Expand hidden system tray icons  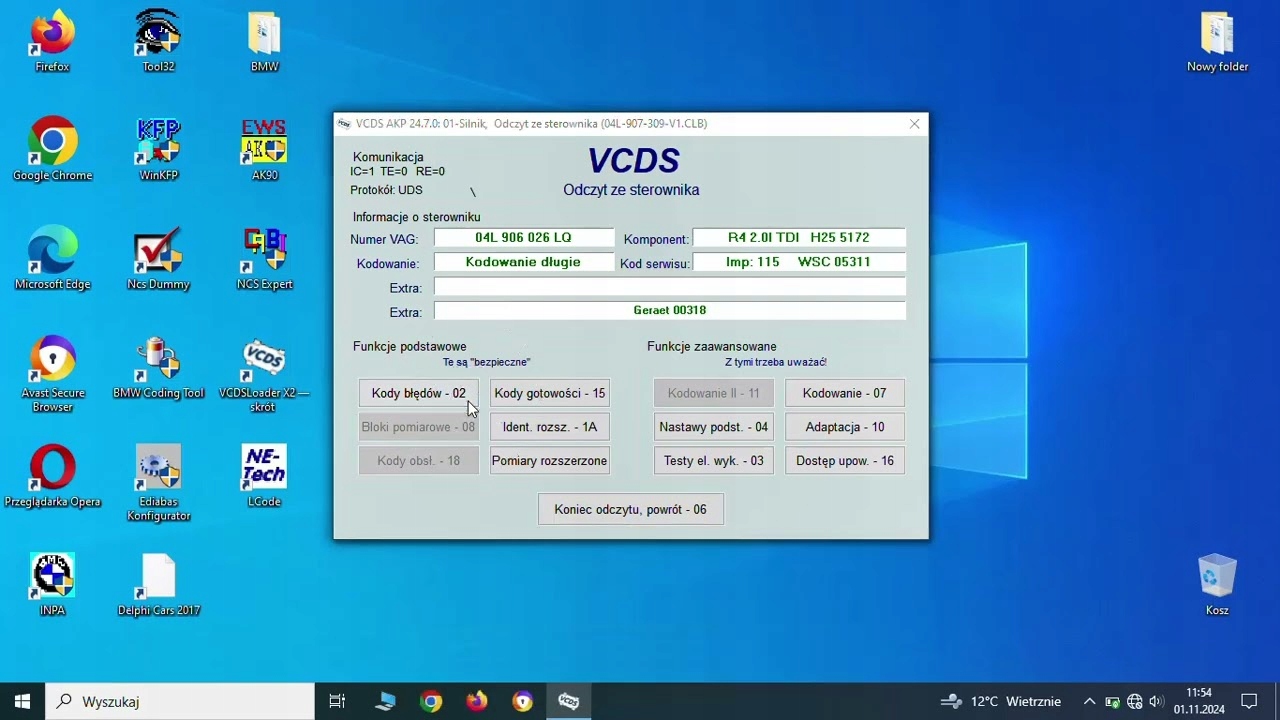[x=1089, y=701]
